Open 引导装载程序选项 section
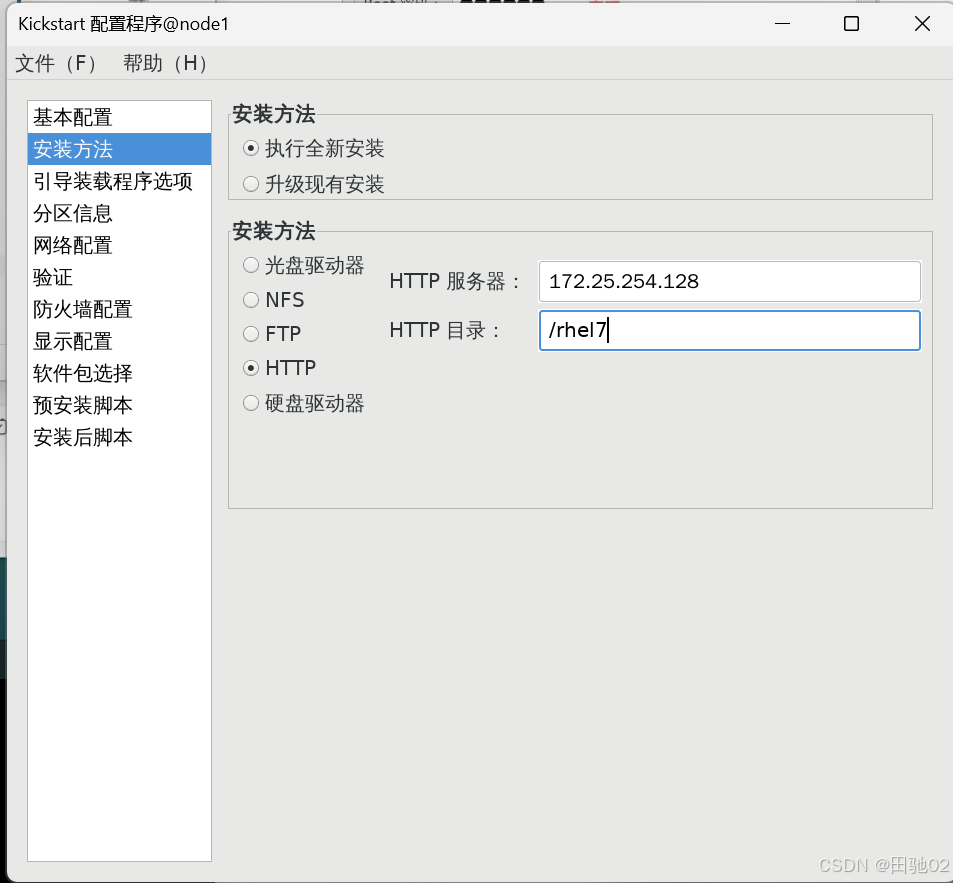The width and height of the screenshot is (953, 883). (x=119, y=181)
